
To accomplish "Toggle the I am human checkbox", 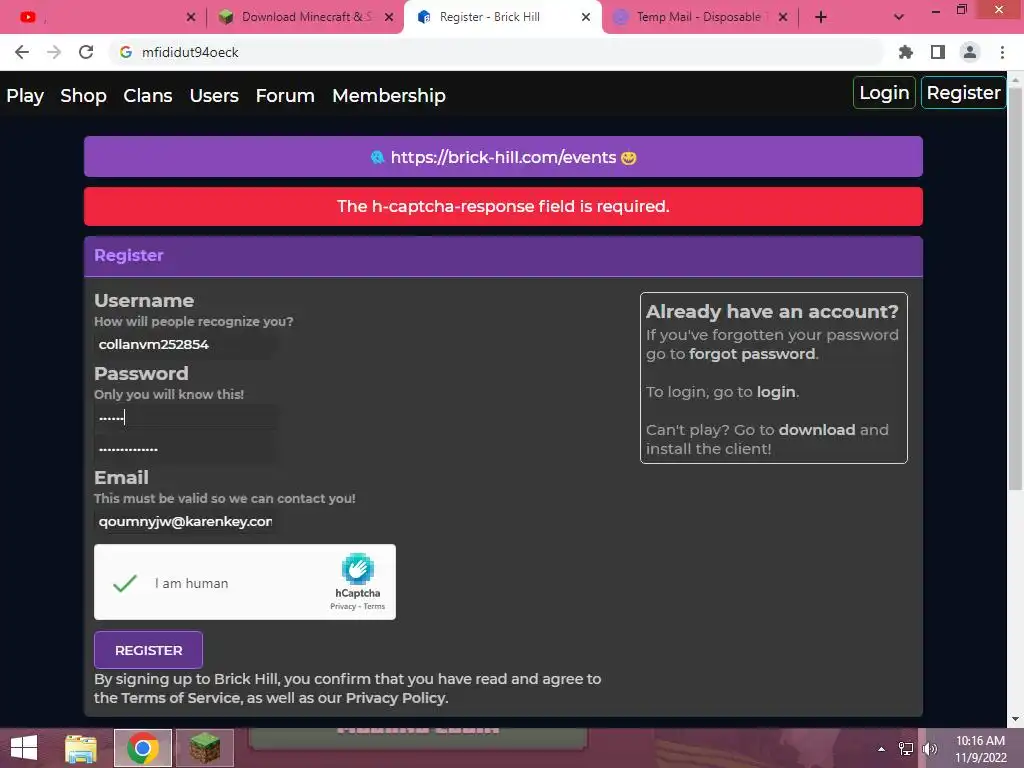I will coord(125,583).
